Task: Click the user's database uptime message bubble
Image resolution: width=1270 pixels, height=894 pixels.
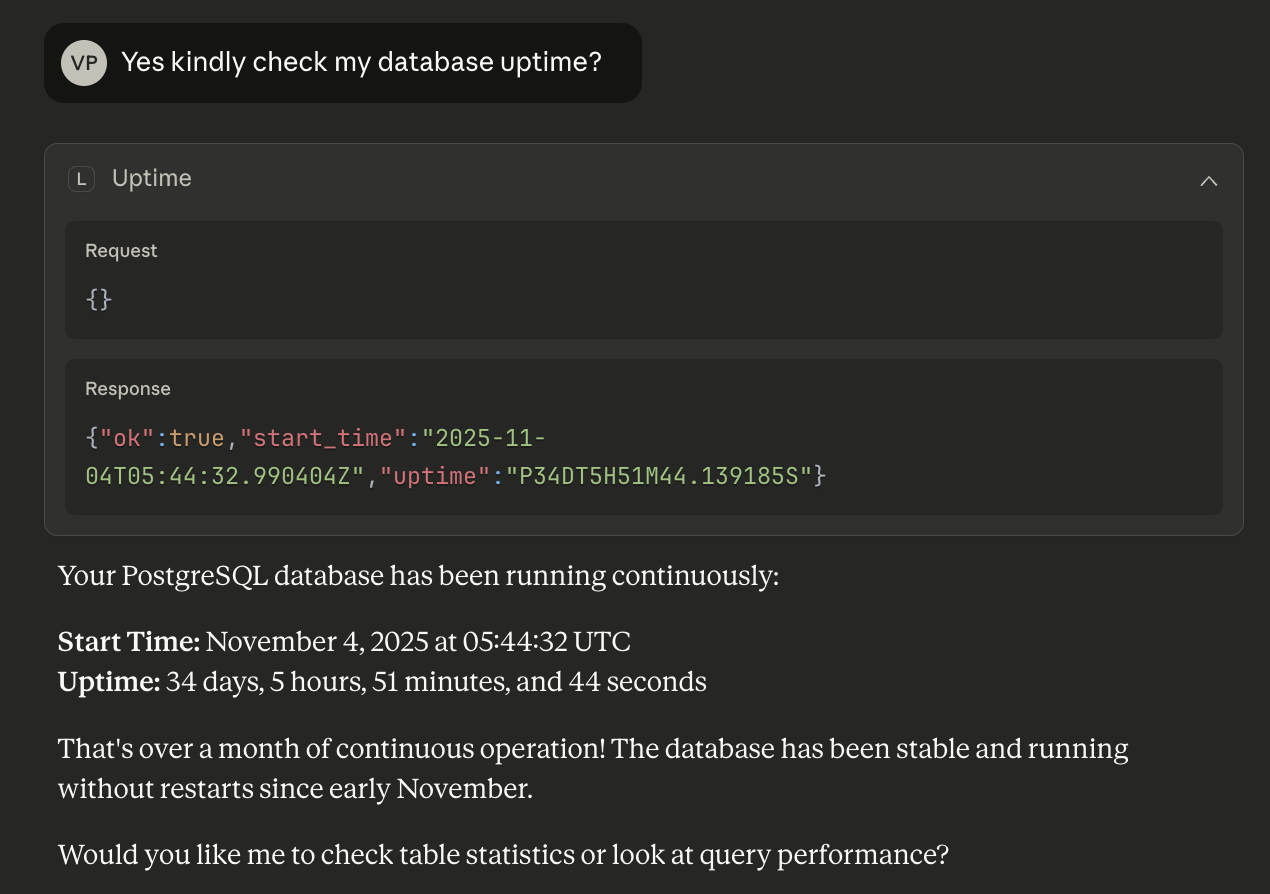Action: click(x=362, y=62)
